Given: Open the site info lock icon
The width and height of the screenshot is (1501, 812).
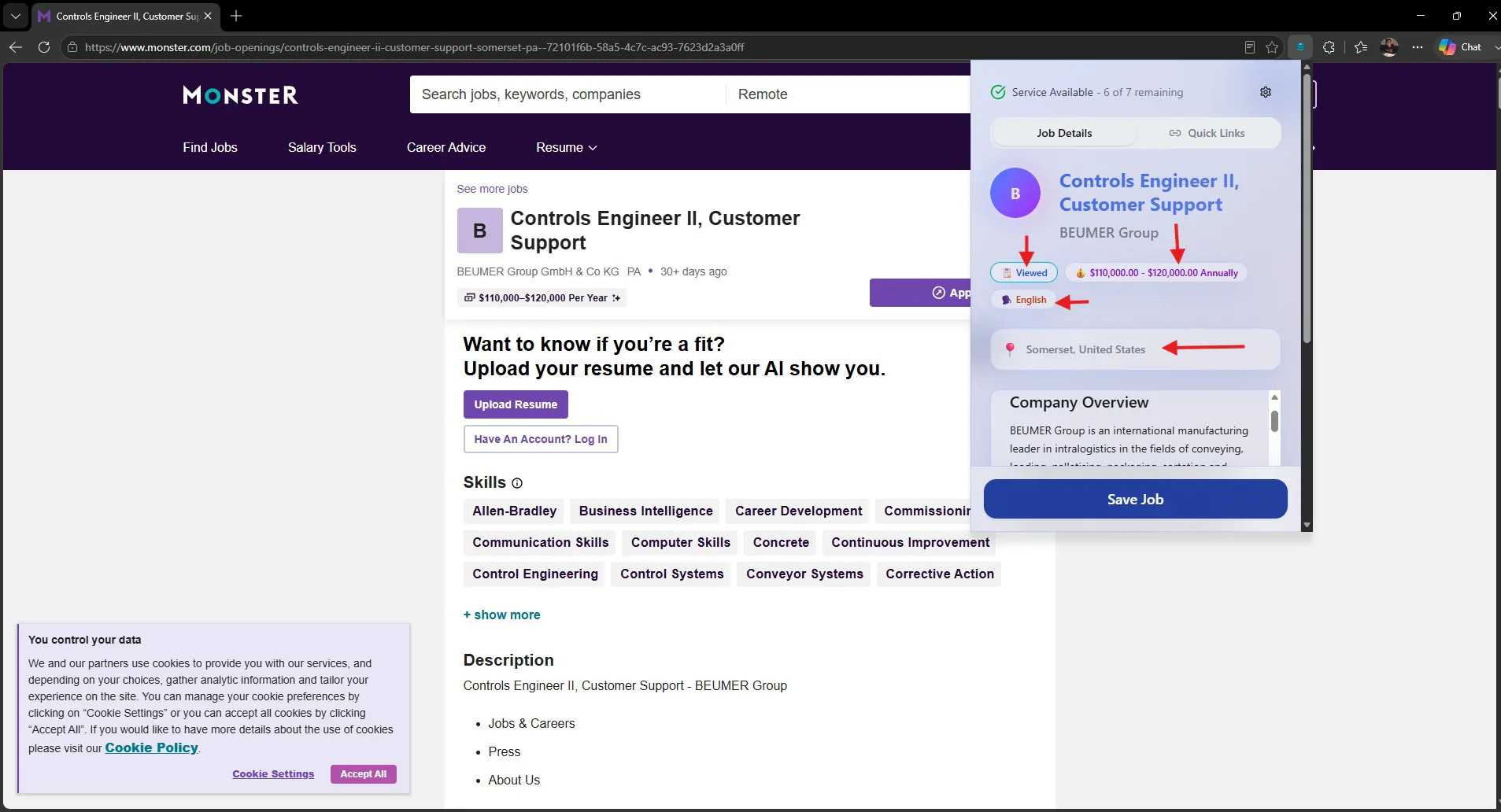Looking at the screenshot, I should click(x=72, y=47).
